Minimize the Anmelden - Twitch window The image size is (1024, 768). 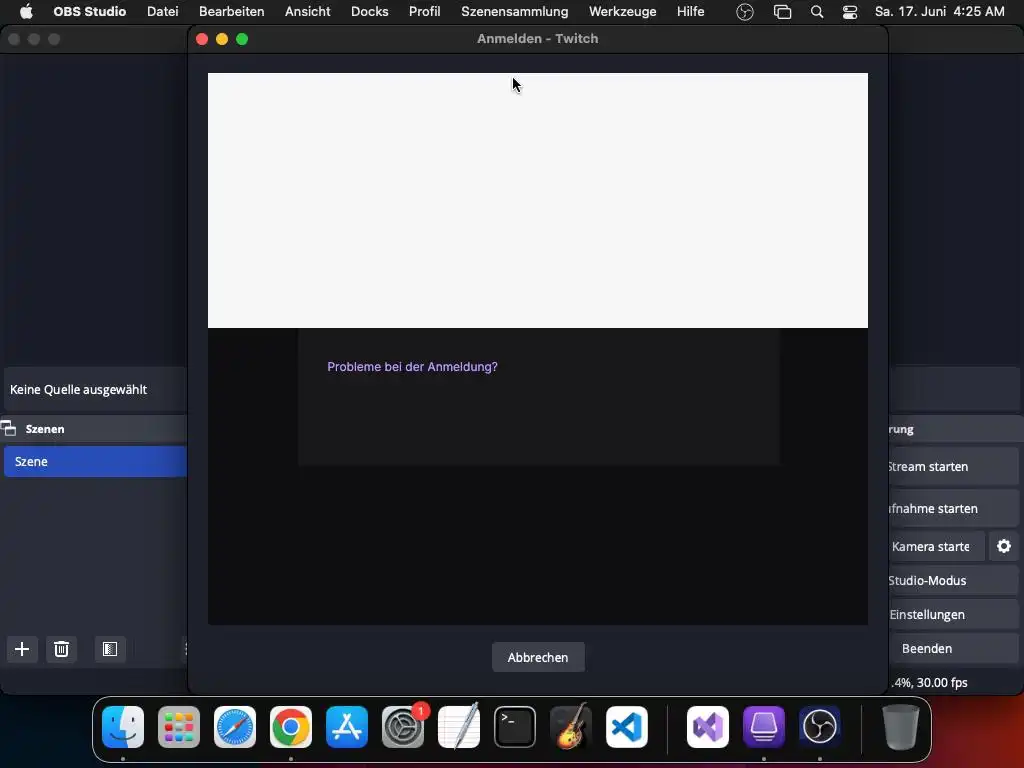tap(222, 39)
